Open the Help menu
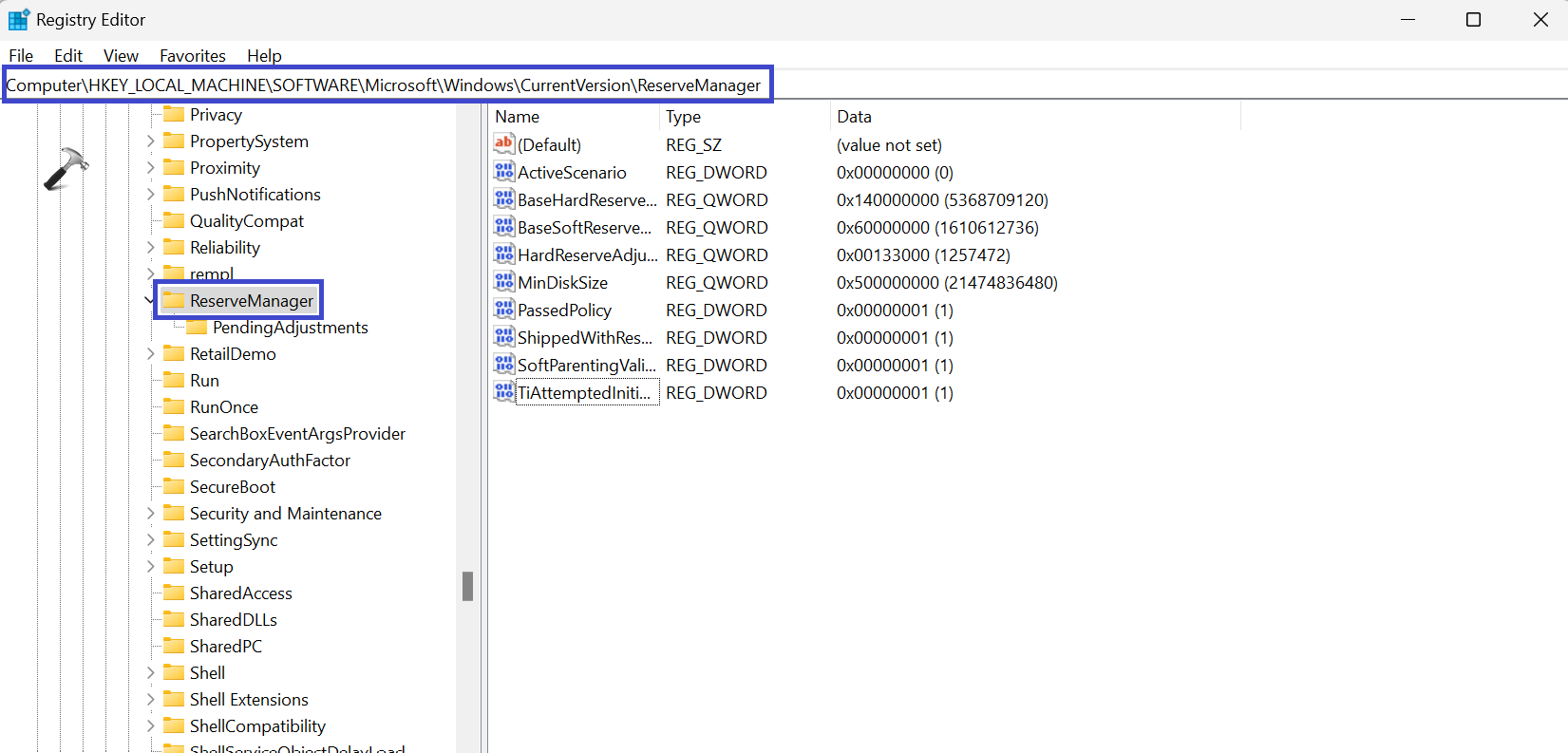1568x753 pixels. tap(264, 55)
